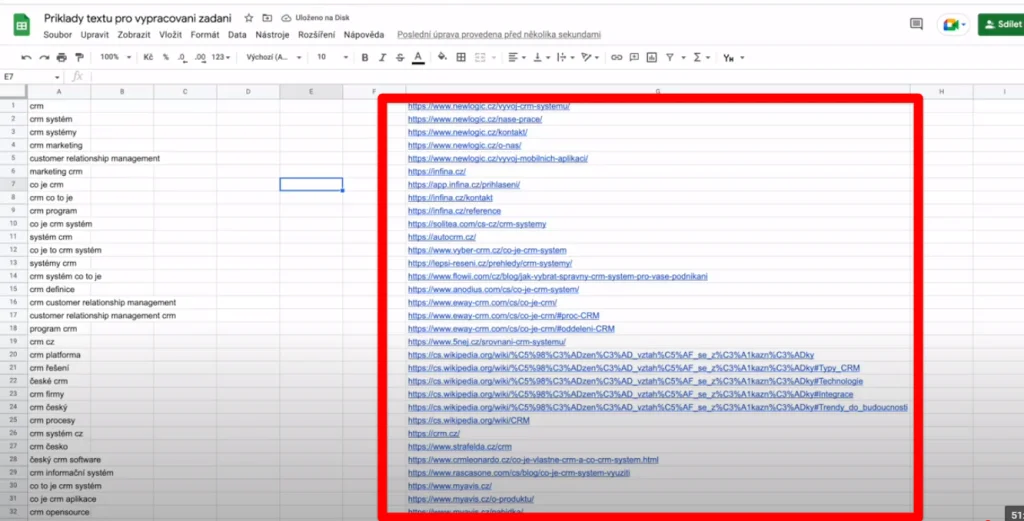Click the insert link icon
The width and height of the screenshot is (1024, 521).
616,57
